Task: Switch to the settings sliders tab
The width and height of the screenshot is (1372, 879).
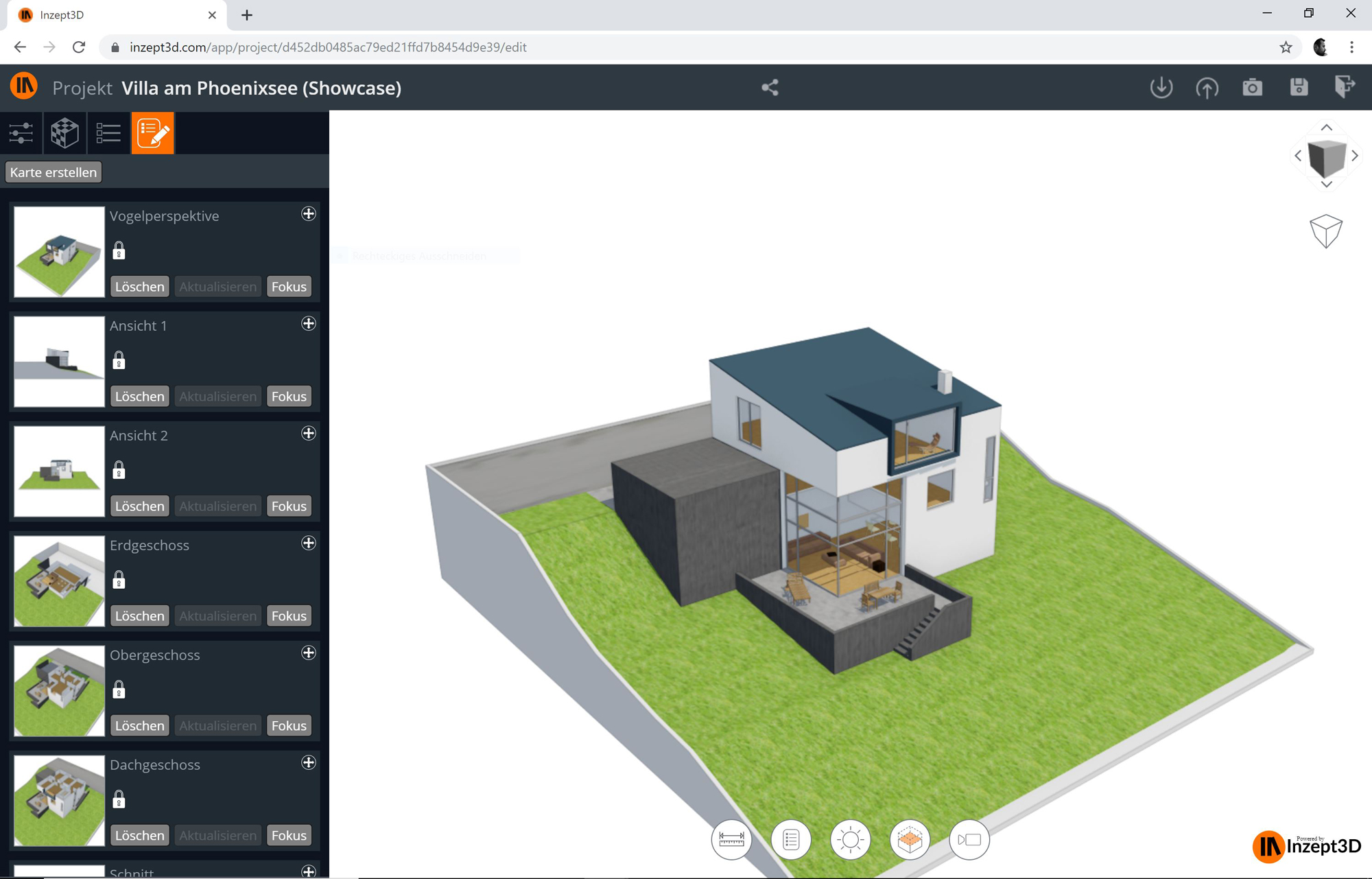Action: [21, 132]
